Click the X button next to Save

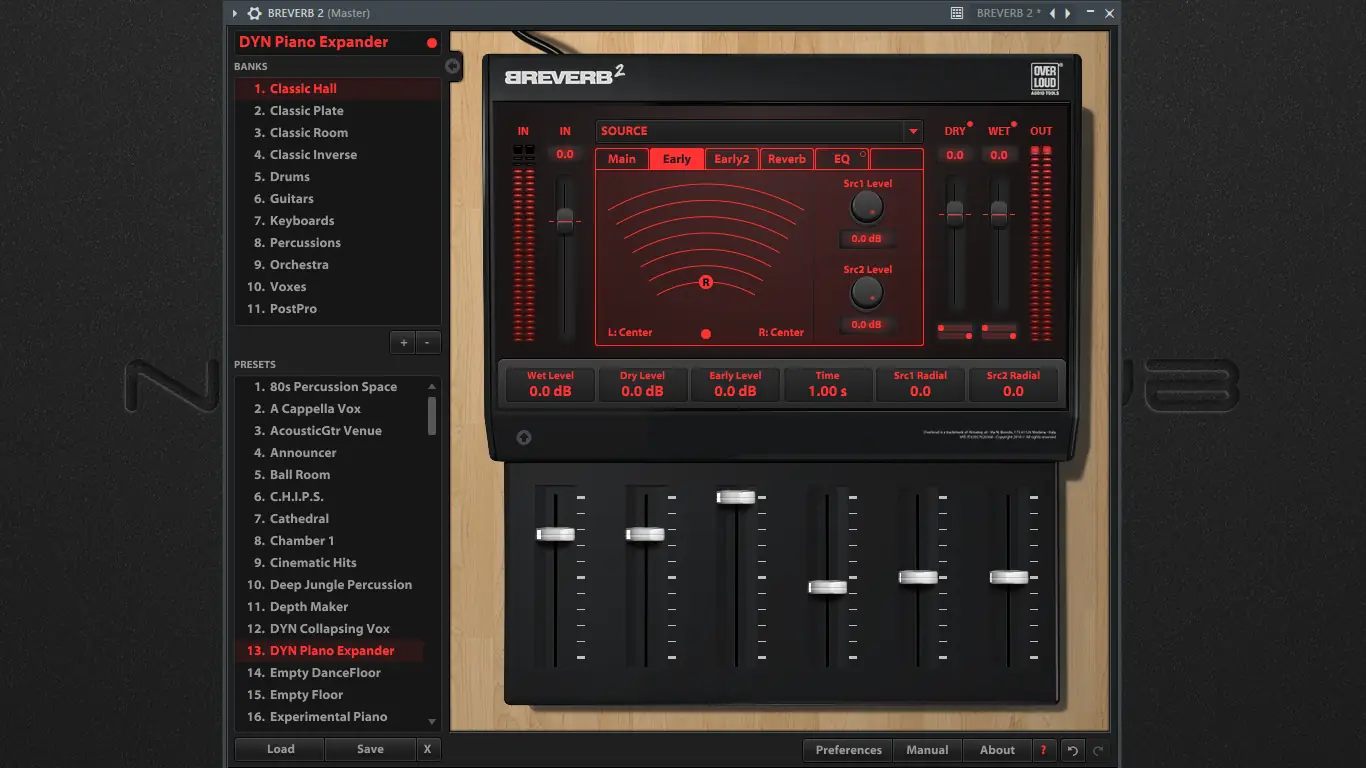[x=427, y=749]
